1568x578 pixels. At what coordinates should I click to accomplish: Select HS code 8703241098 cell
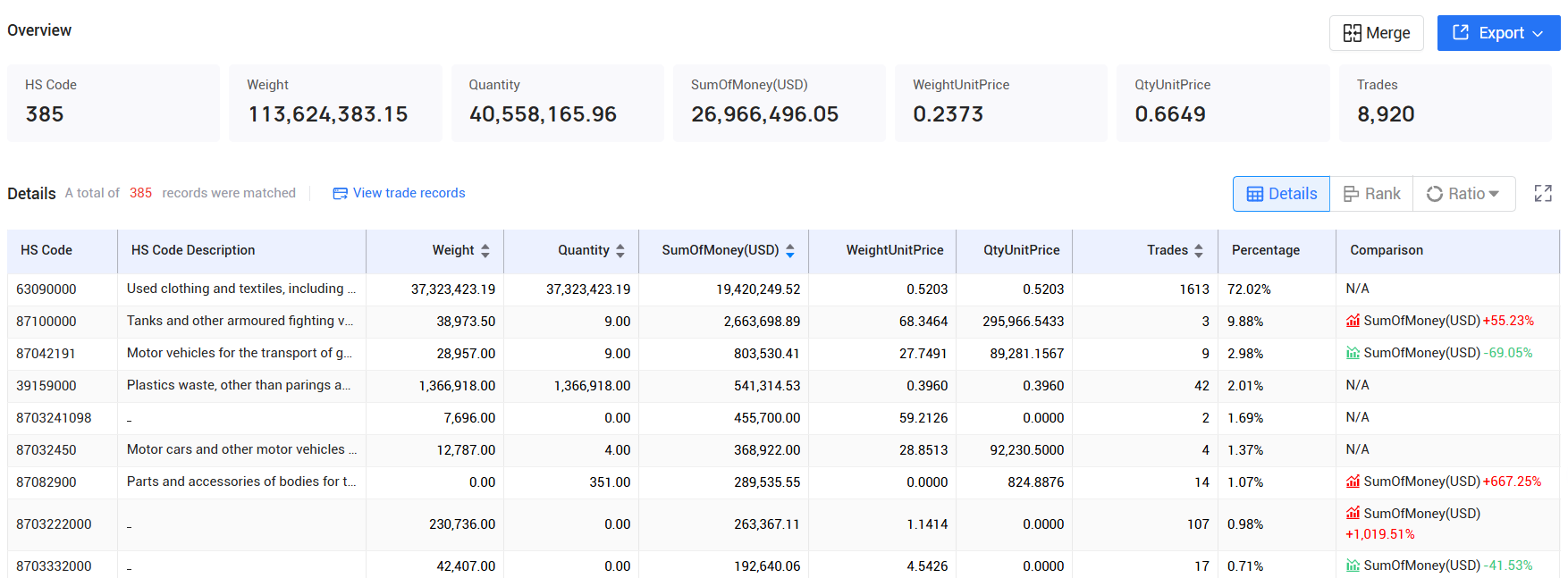(x=63, y=418)
